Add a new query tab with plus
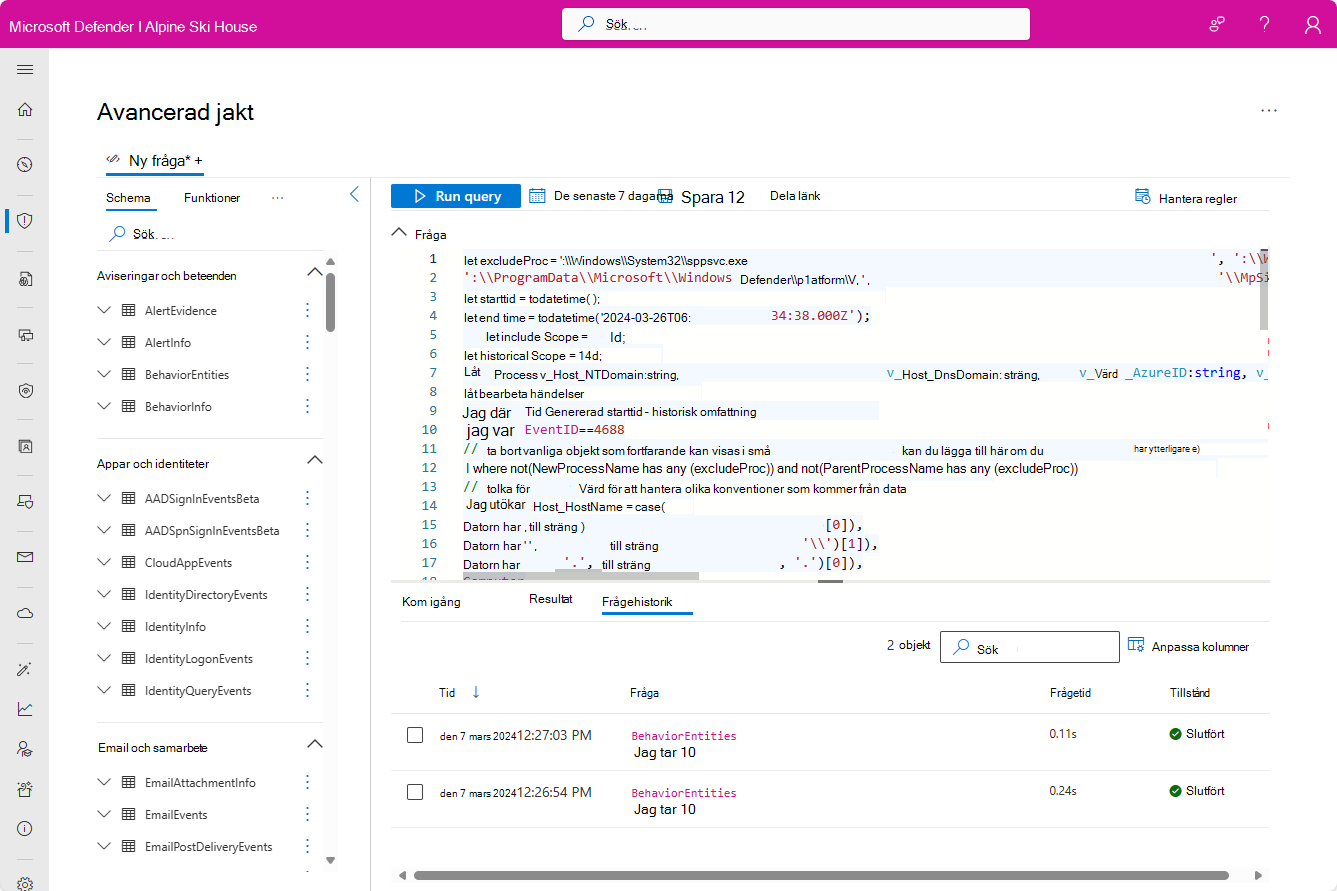 click(x=199, y=160)
